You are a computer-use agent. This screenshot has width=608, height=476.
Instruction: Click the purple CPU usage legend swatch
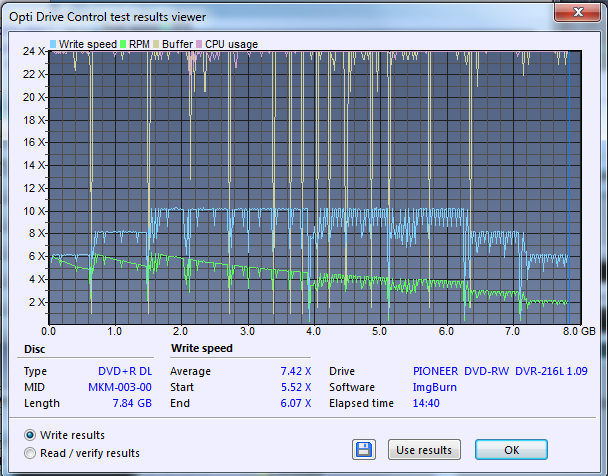tap(200, 44)
